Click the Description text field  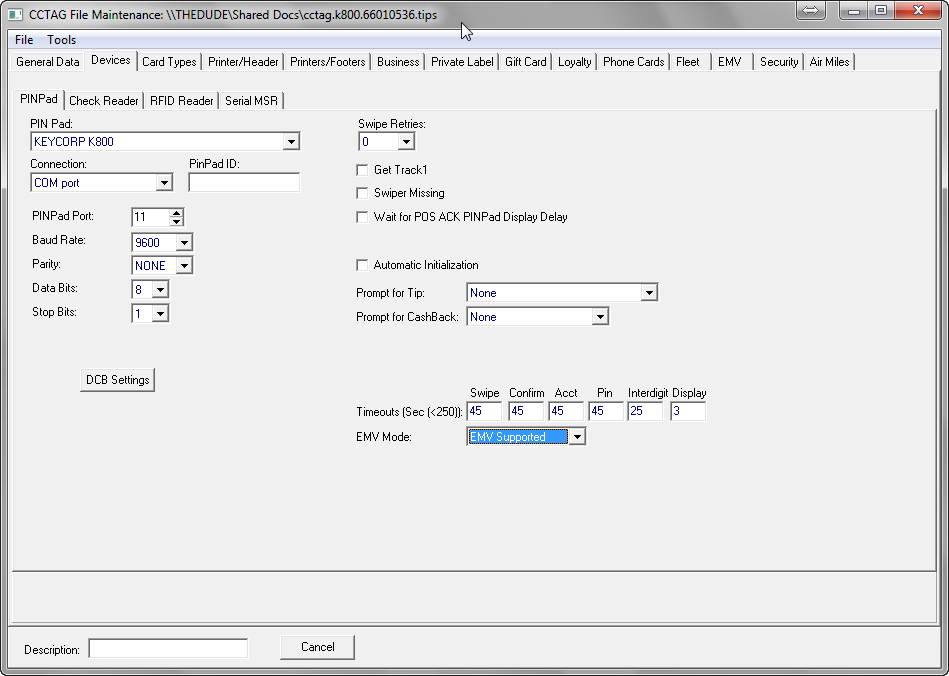coord(168,649)
